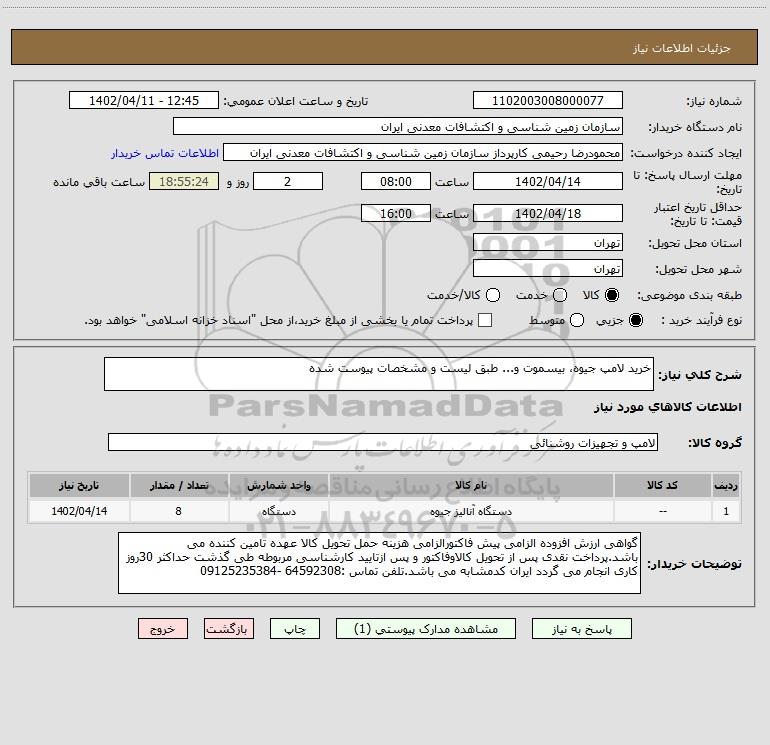The image size is (770, 745).
Task: Click the بازگشت back button
Action: 229,629
